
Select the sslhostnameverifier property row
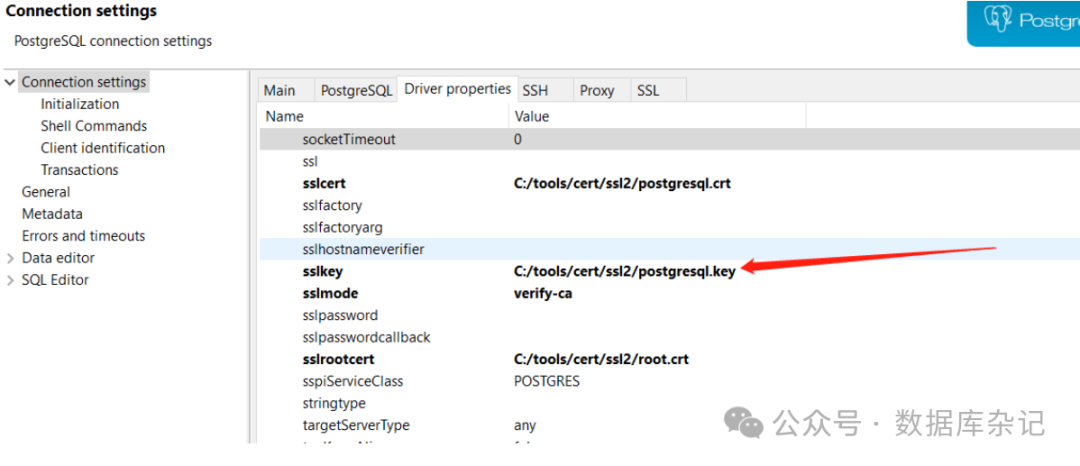click(x=364, y=249)
